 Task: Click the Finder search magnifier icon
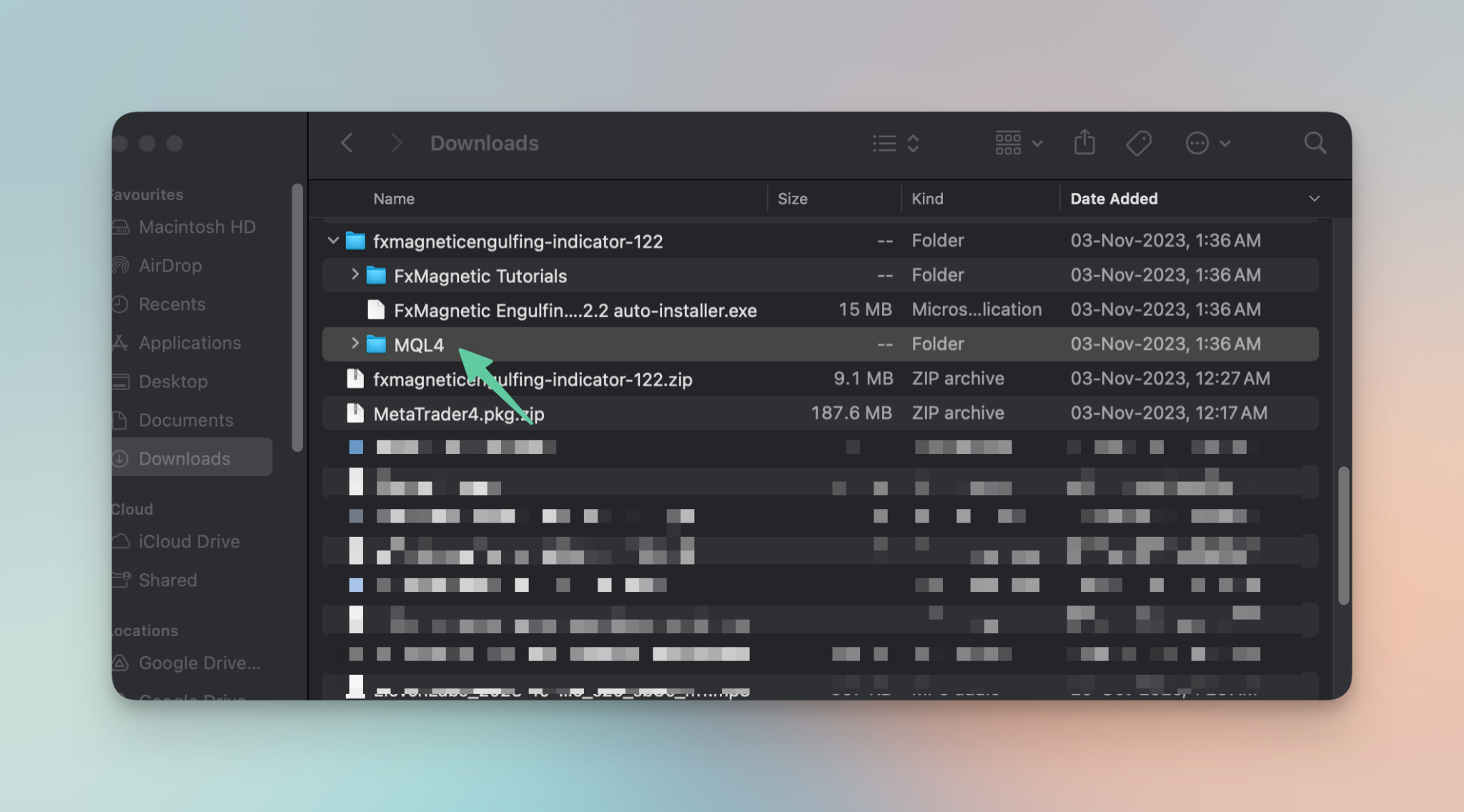[1315, 144]
